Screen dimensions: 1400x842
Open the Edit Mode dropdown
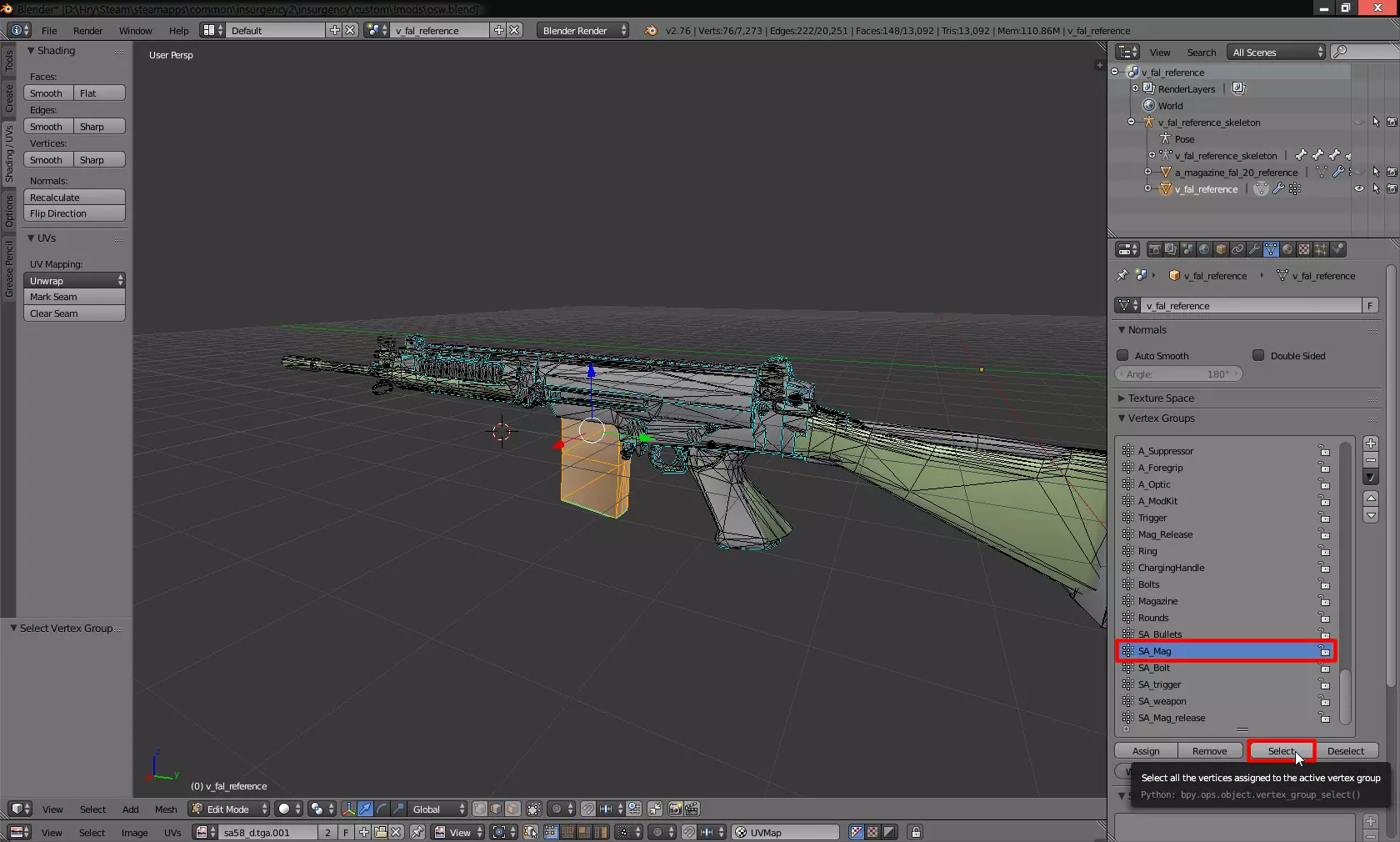229,809
